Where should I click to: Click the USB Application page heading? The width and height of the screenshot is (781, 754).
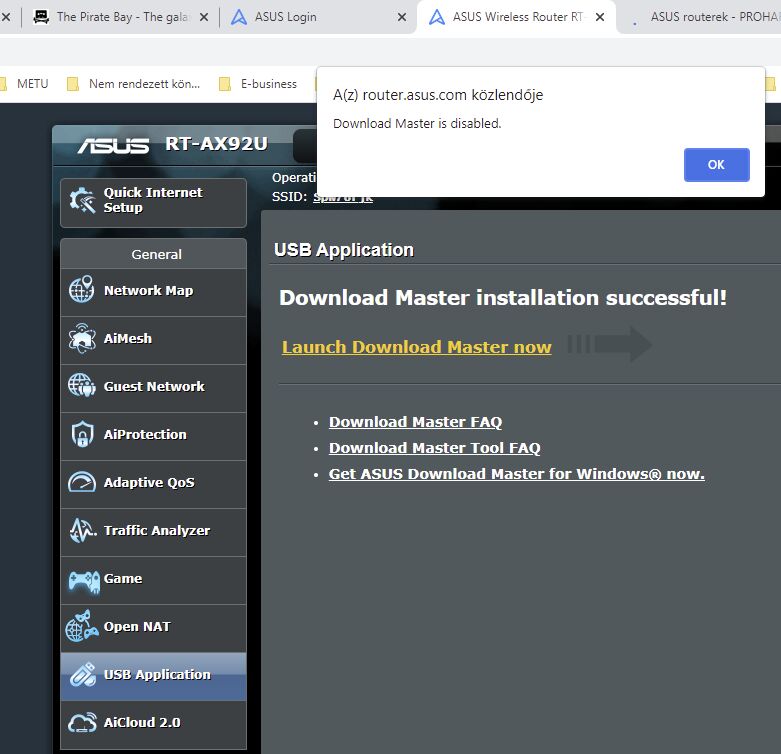344,250
